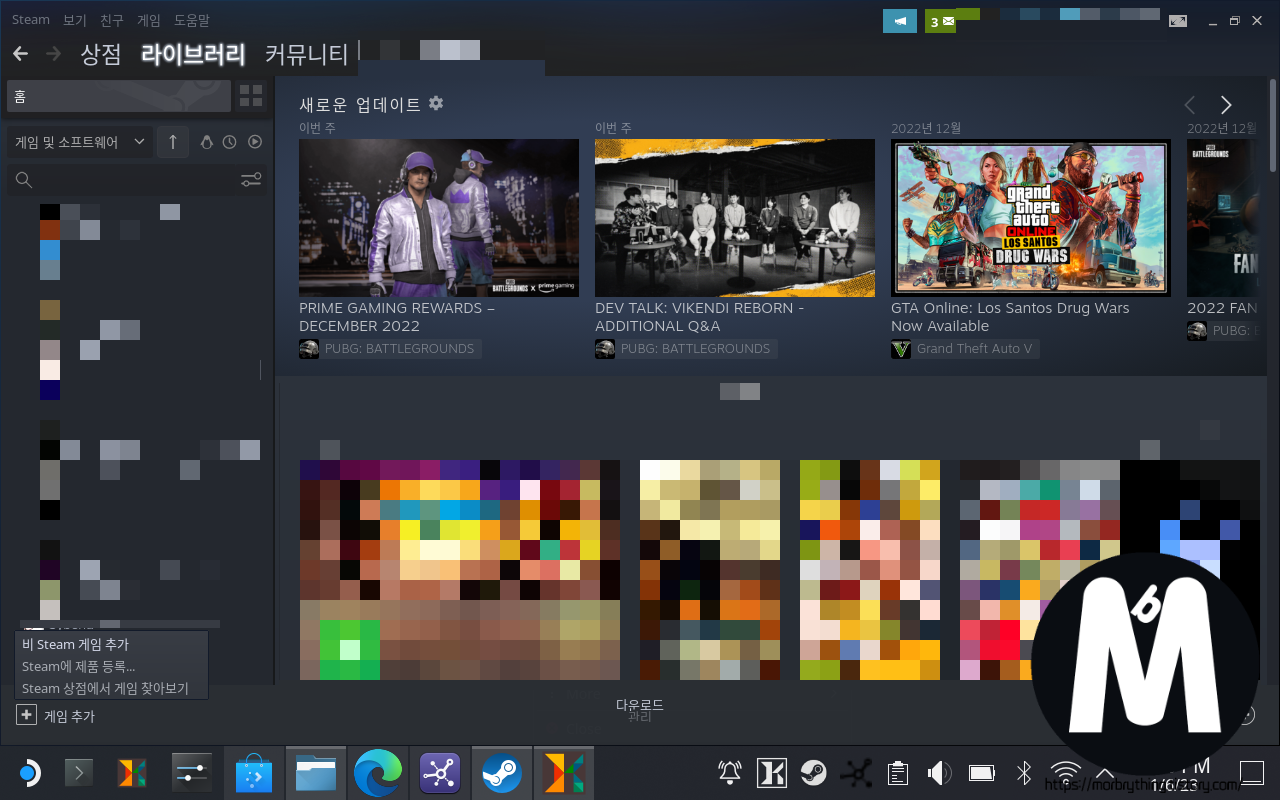The height and width of the screenshot is (800, 1280).
Task: Launch Microsoft Edge from taskbar
Action: [x=378, y=772]
